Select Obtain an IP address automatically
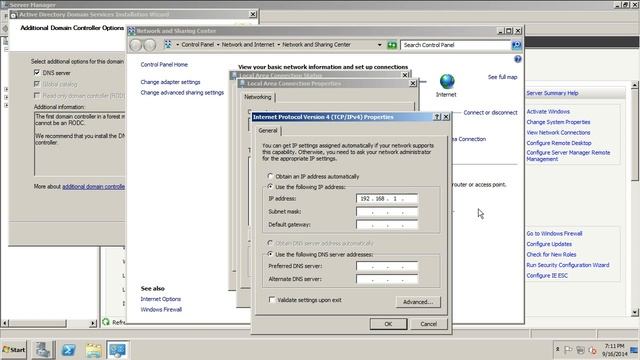The width and height of the screenshot is (640, 360). click(270, 176)
